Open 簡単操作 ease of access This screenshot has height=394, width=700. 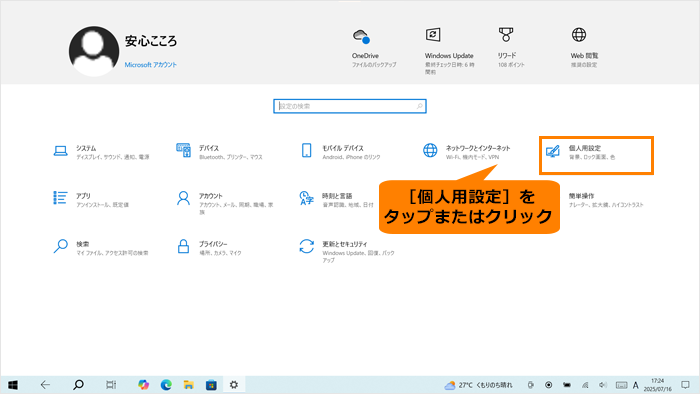point(606,200)
